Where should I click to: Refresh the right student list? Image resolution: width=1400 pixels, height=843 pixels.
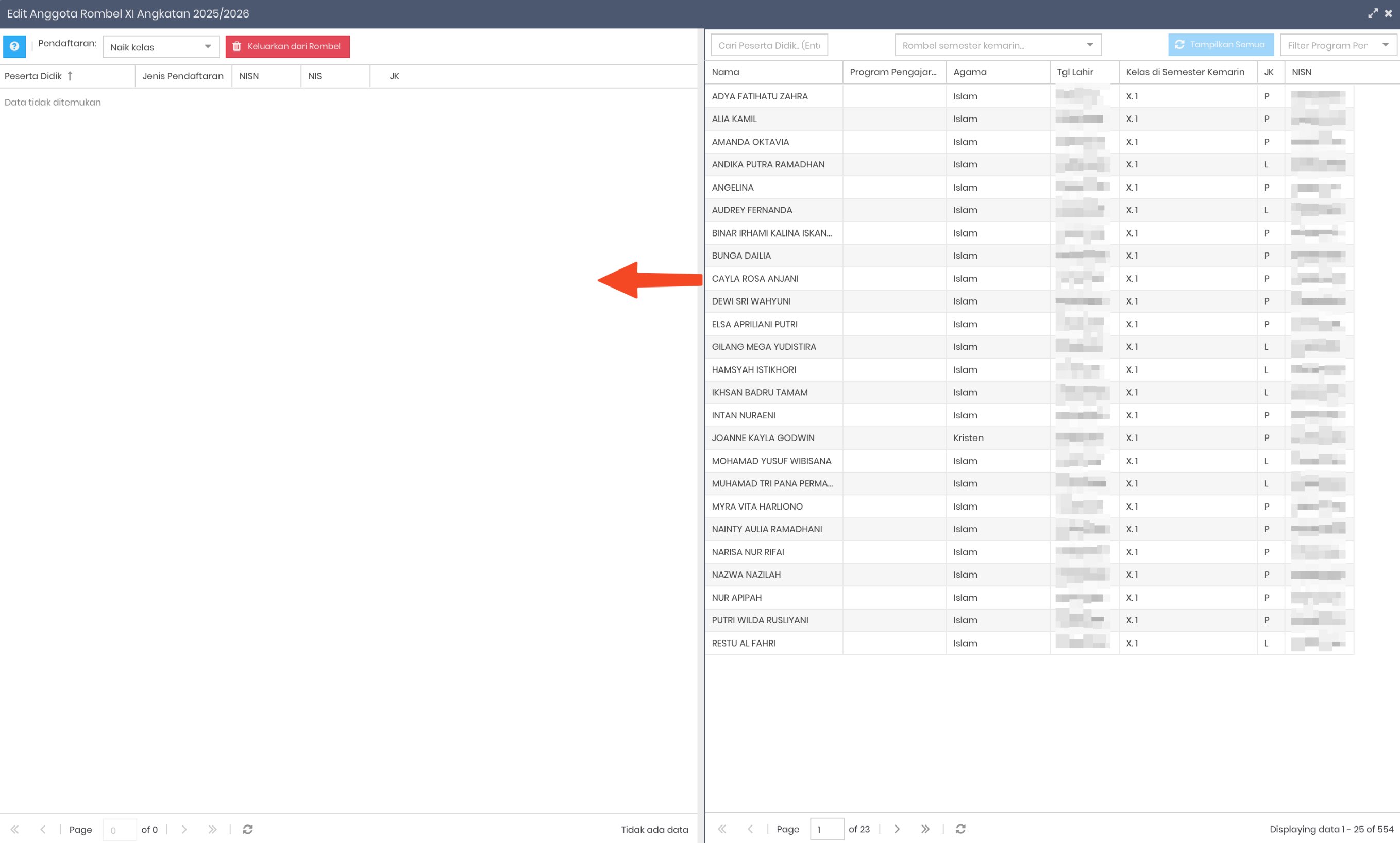(960, 829)
